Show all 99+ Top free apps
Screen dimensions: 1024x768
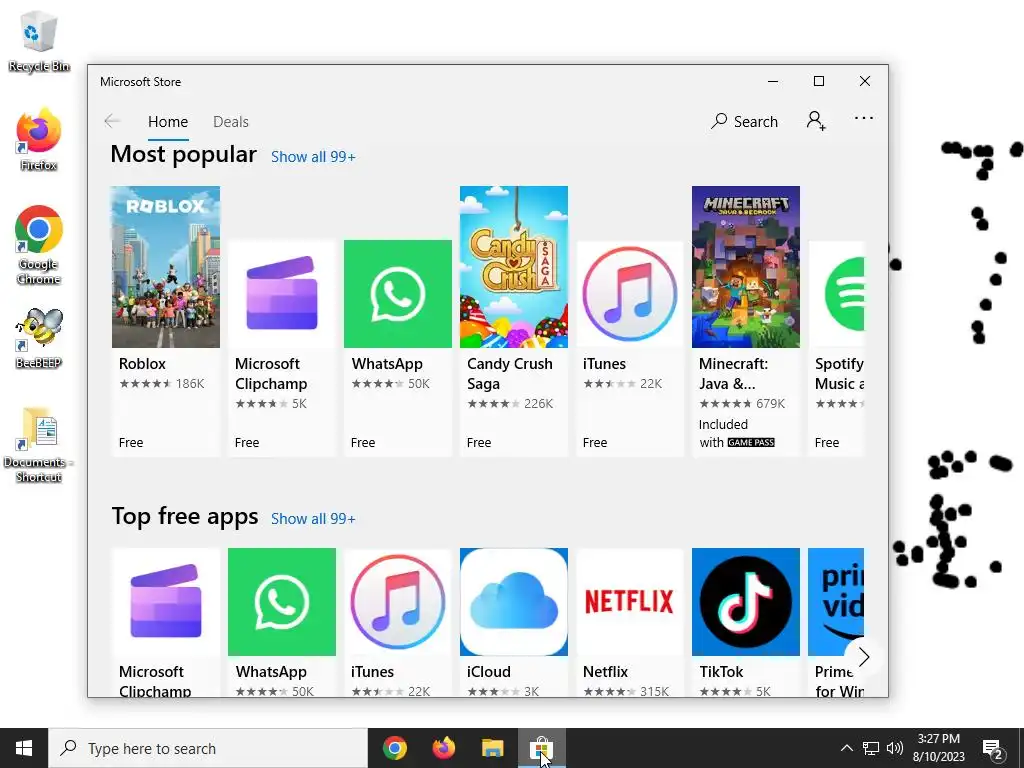point(313,519)
